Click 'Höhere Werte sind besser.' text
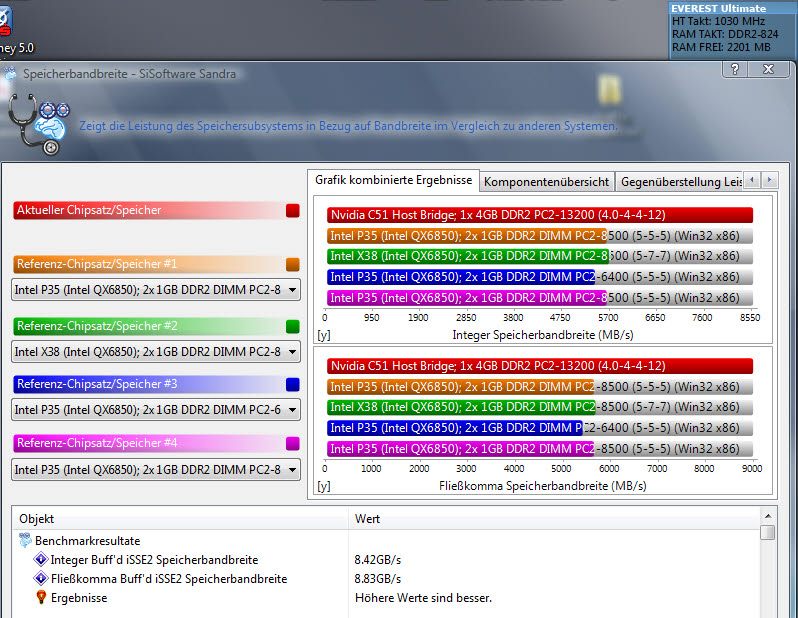The height and width of the screenshot is (618, 798). (x=423, y=598)
